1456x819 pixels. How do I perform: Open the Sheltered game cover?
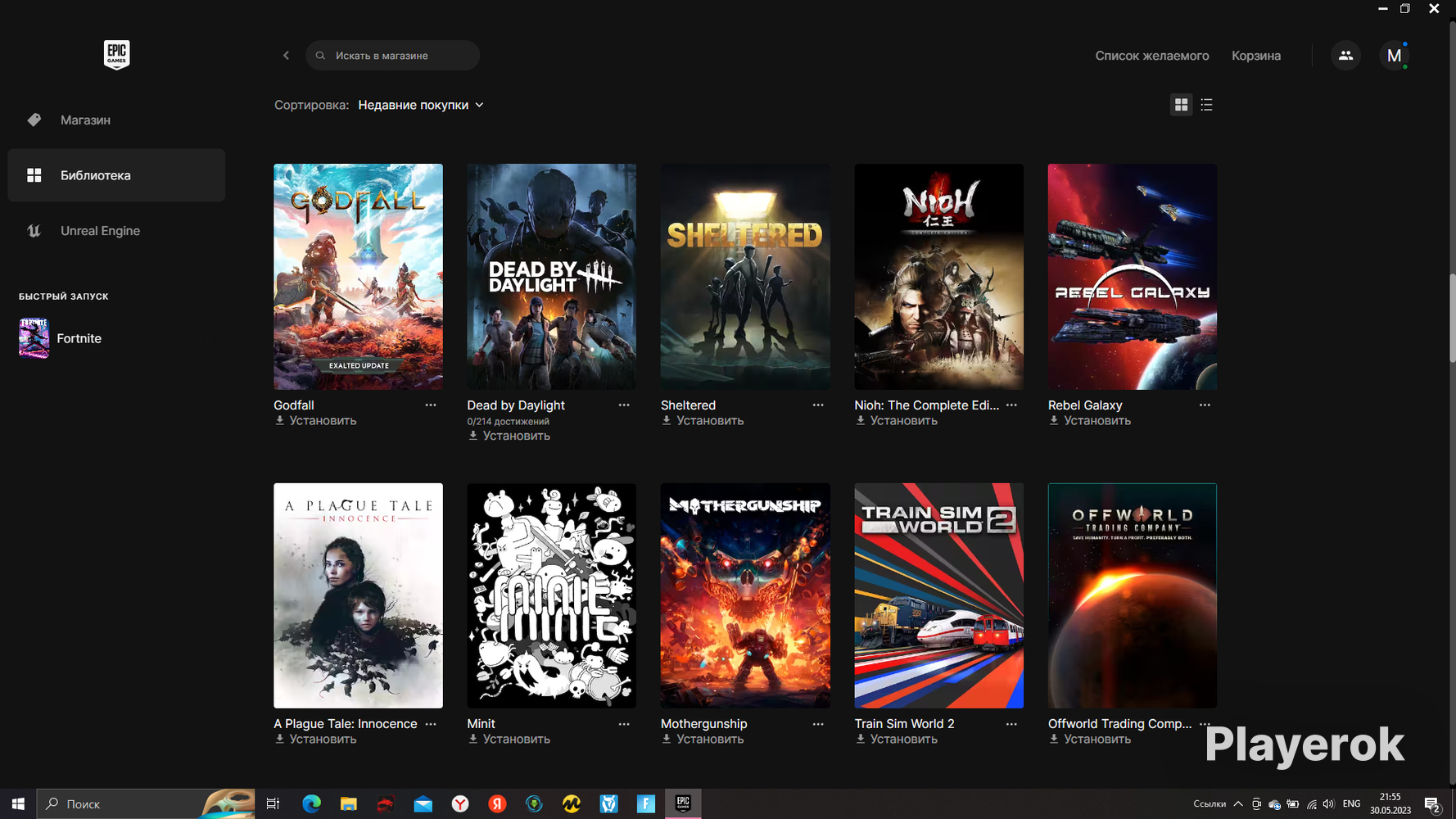click(745, 277)
